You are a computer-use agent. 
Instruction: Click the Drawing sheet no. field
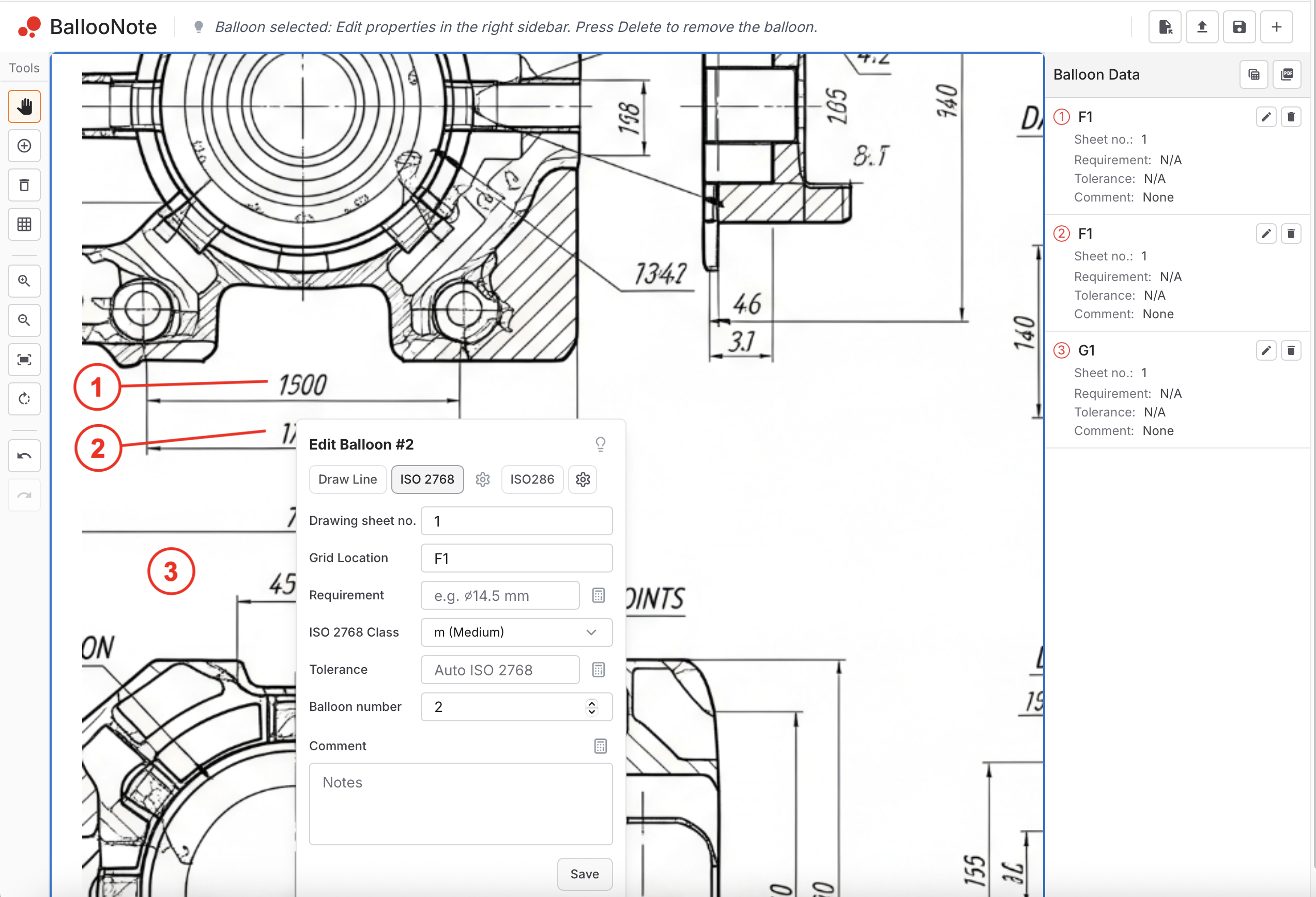coord(516,521)
